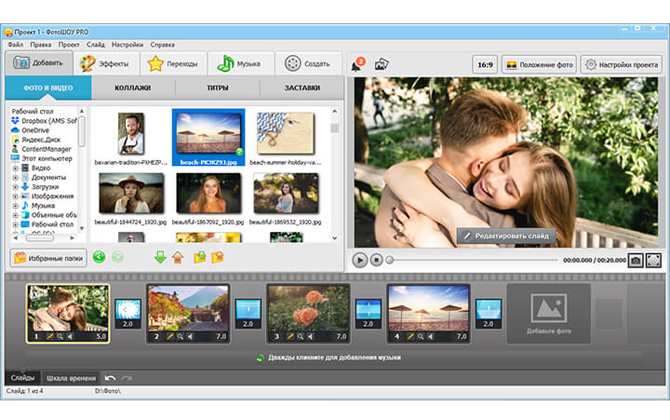This screenshot has height=420, width=670.
Task: Mute slide 2 sound icon
Action: 190,337
